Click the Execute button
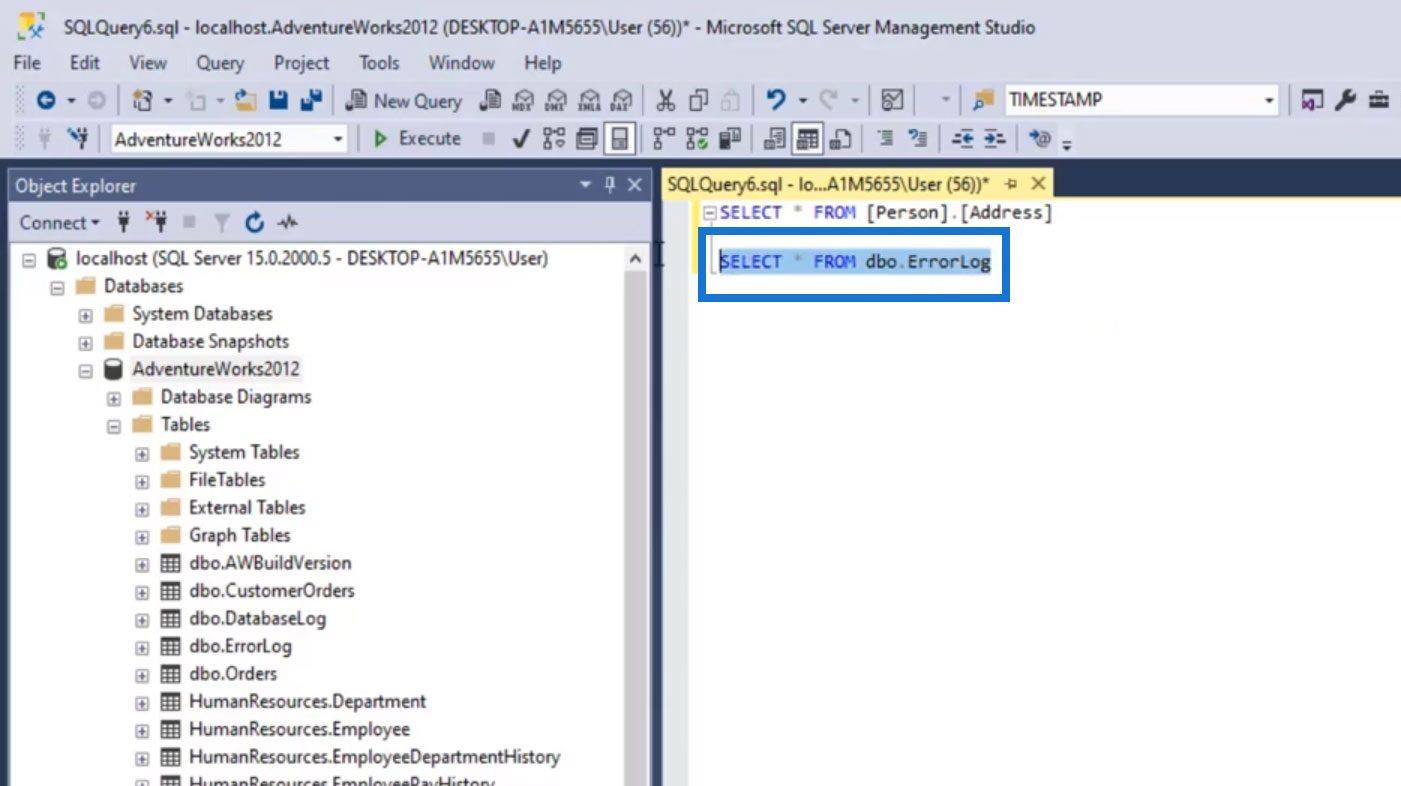The image size is (1401, 786). 417,139
